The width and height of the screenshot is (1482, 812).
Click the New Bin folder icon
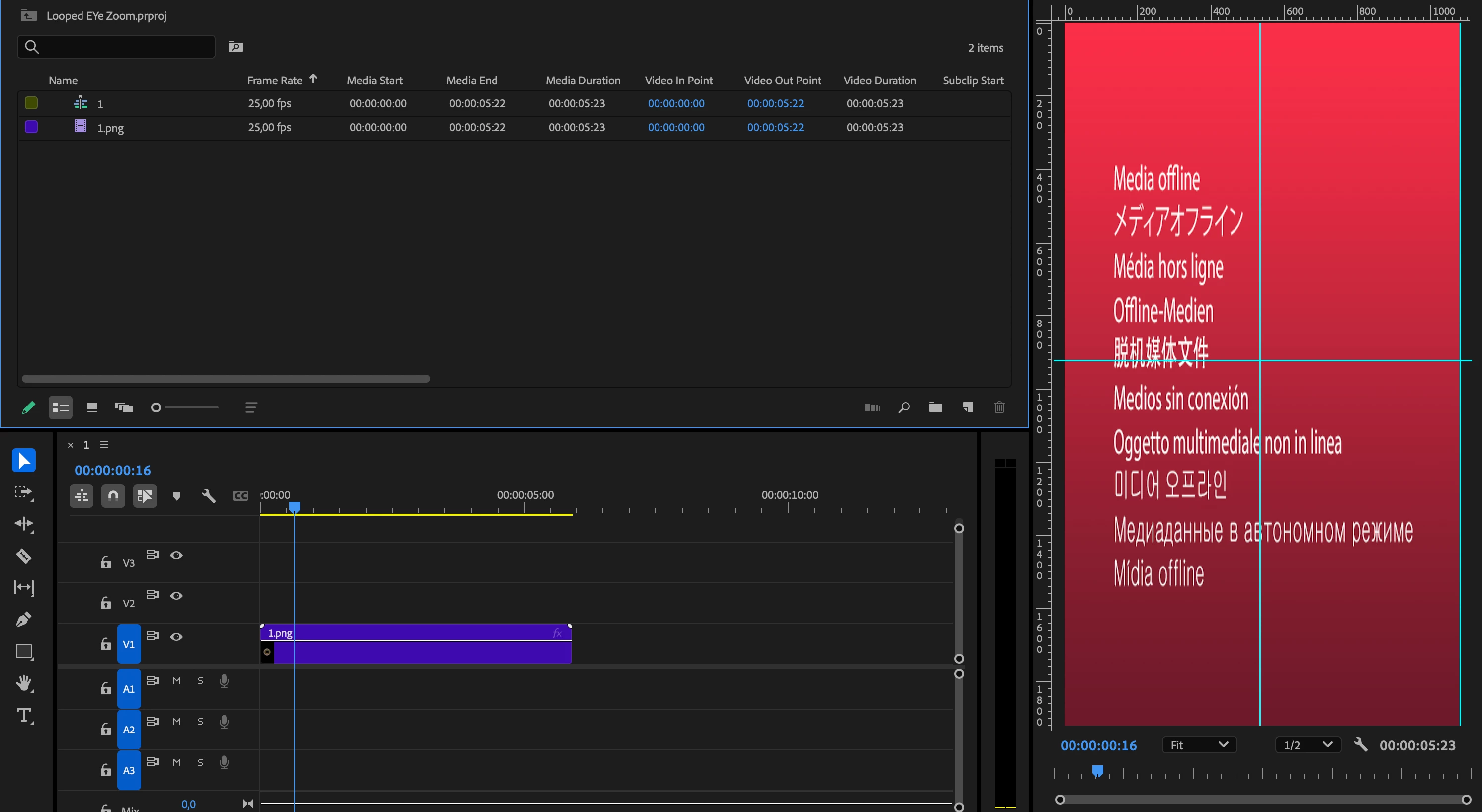[x=935, y=407]
